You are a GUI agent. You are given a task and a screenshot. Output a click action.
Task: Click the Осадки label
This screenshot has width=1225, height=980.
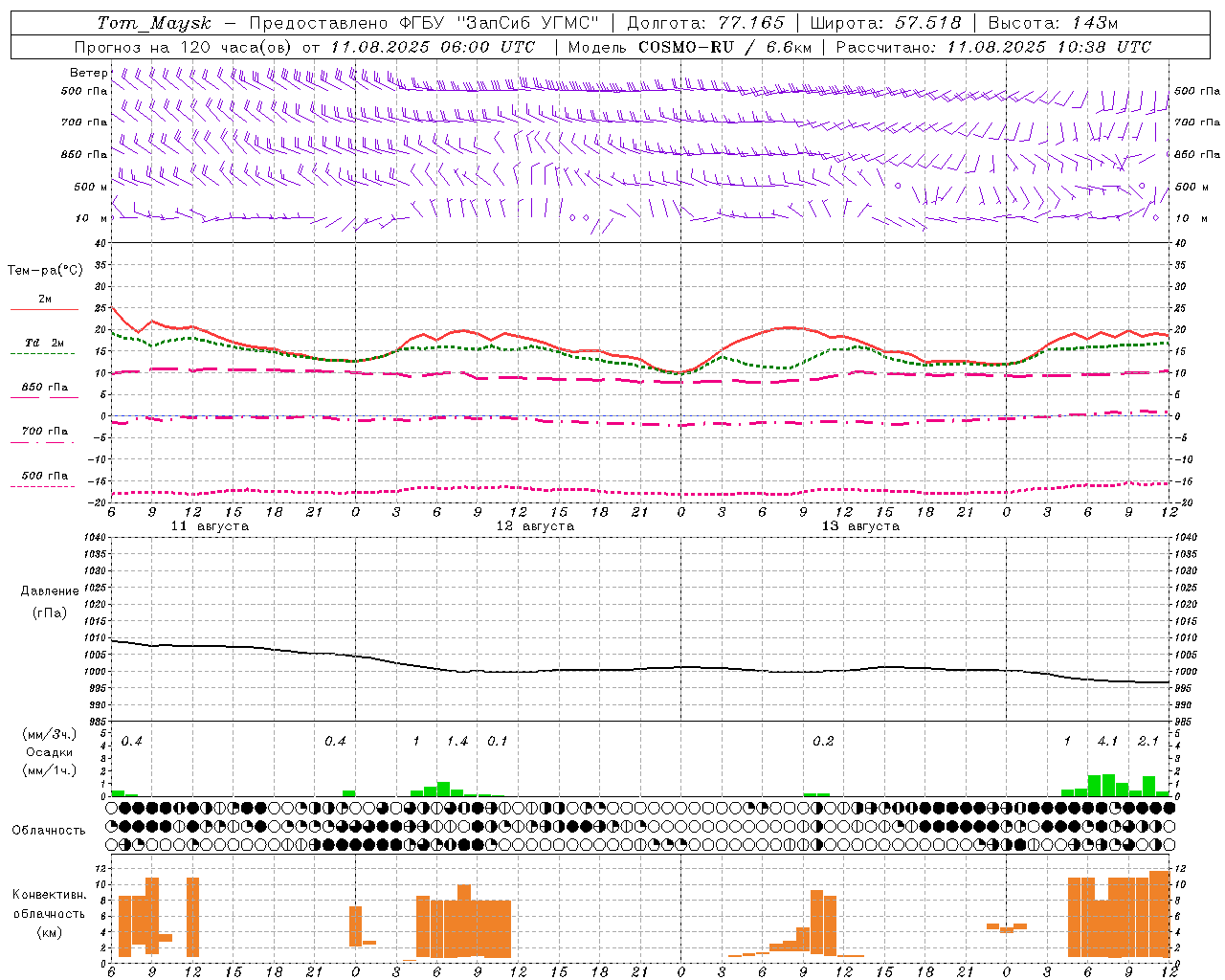click(50, 752)
